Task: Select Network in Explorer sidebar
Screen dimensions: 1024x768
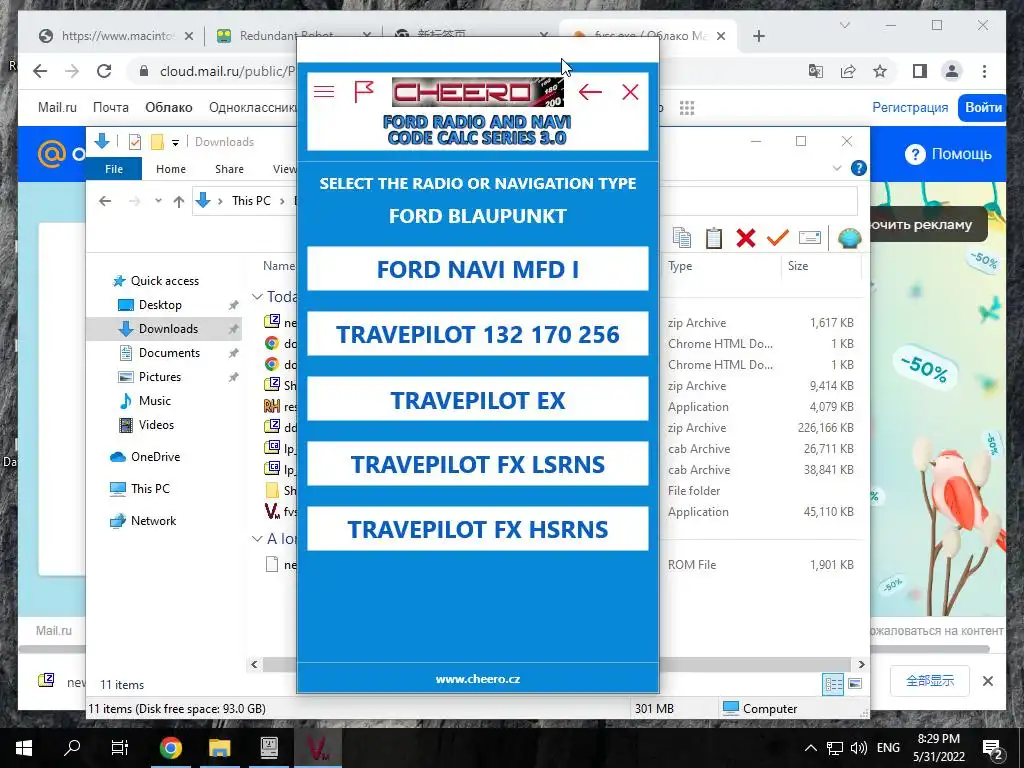Action: pos(153,520)
